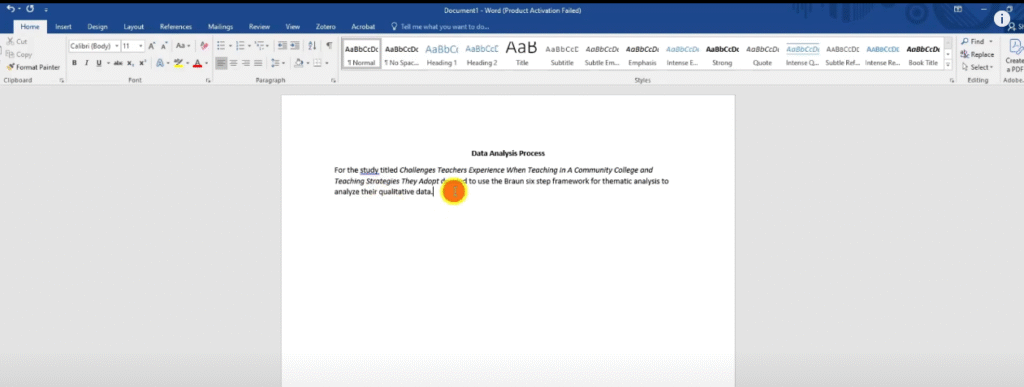The image size is (1024, 387).
Task: Toggle Bold formatting
Action: click(74, 63)
